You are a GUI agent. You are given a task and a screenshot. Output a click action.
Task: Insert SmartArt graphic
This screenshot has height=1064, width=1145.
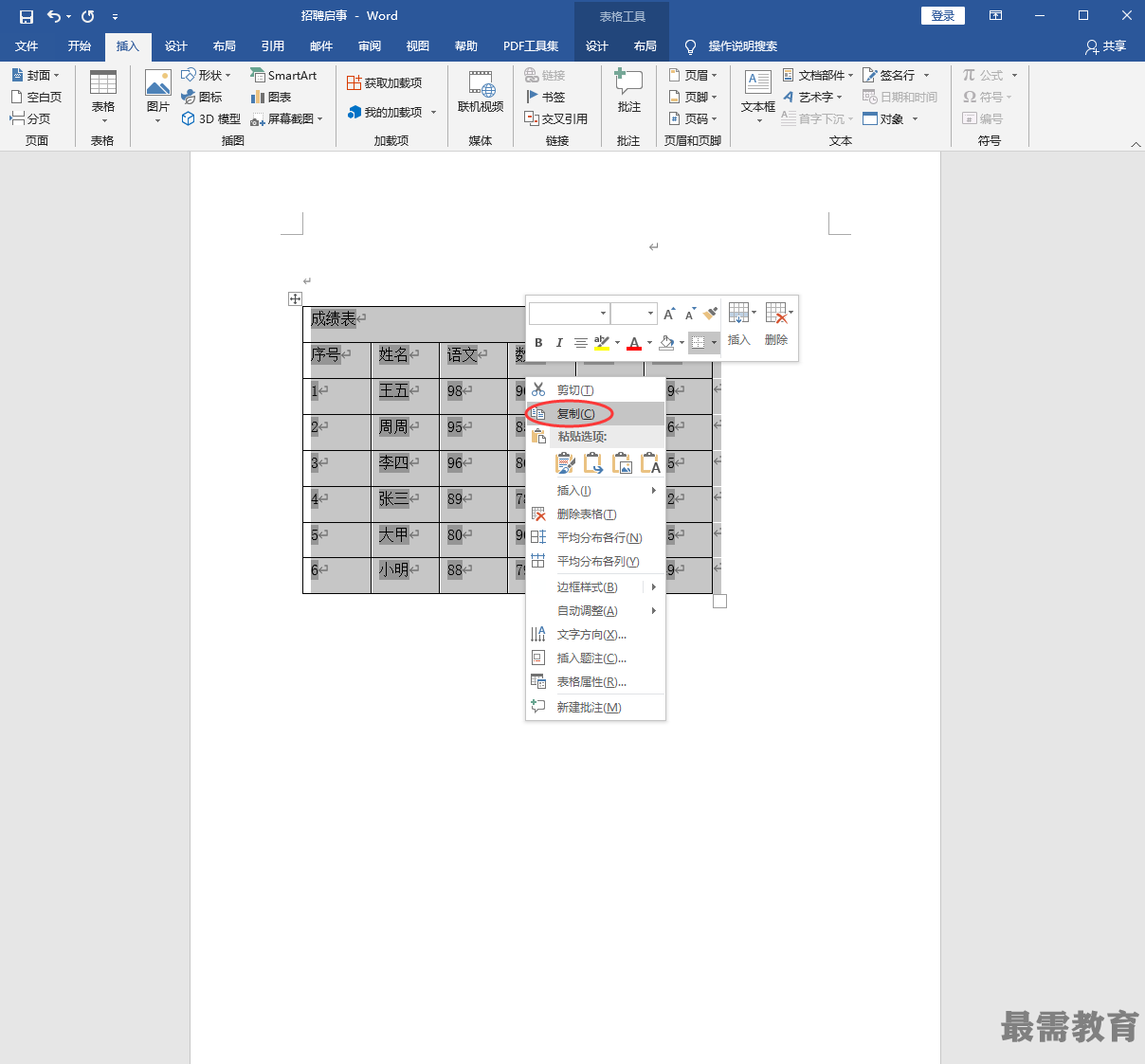click(283, 75)
